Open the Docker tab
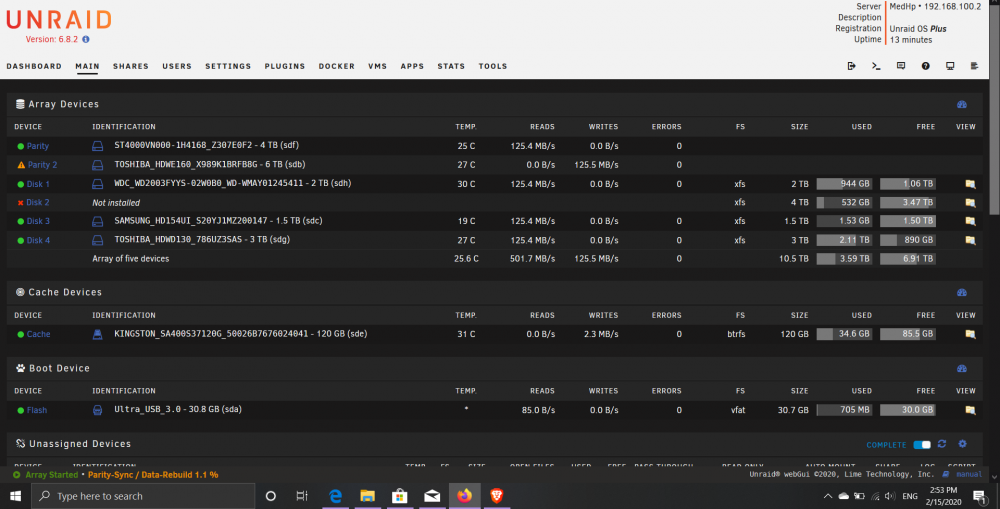The image size is (1000, 509). coord(337,66)
